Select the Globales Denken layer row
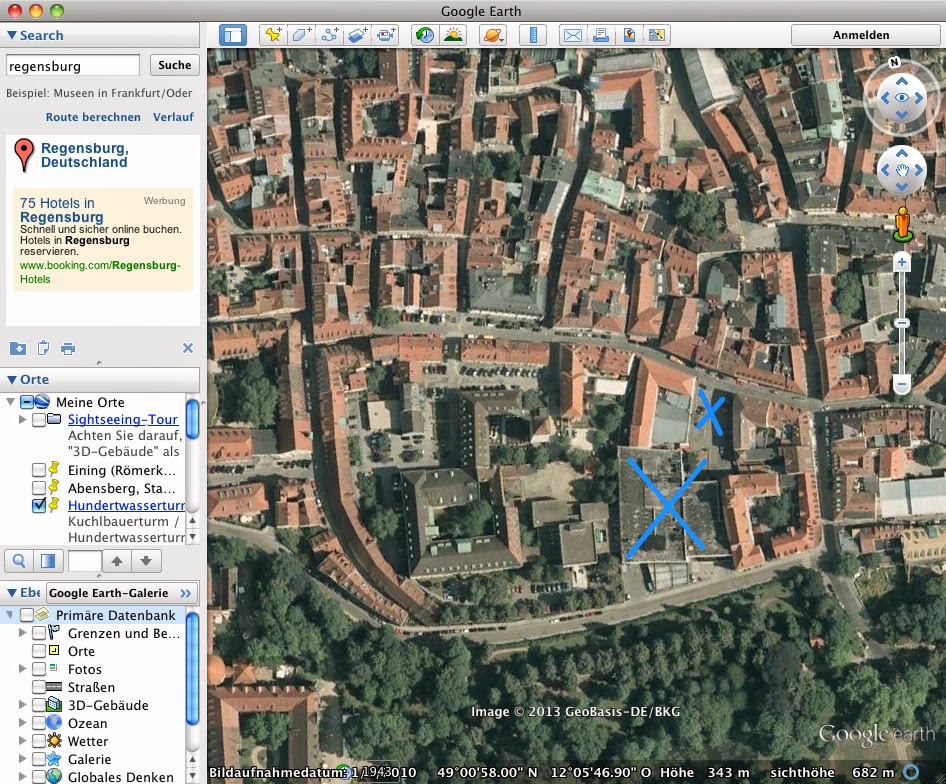The width and height of the screenshot is (946, 784). (x=94, y=776)
